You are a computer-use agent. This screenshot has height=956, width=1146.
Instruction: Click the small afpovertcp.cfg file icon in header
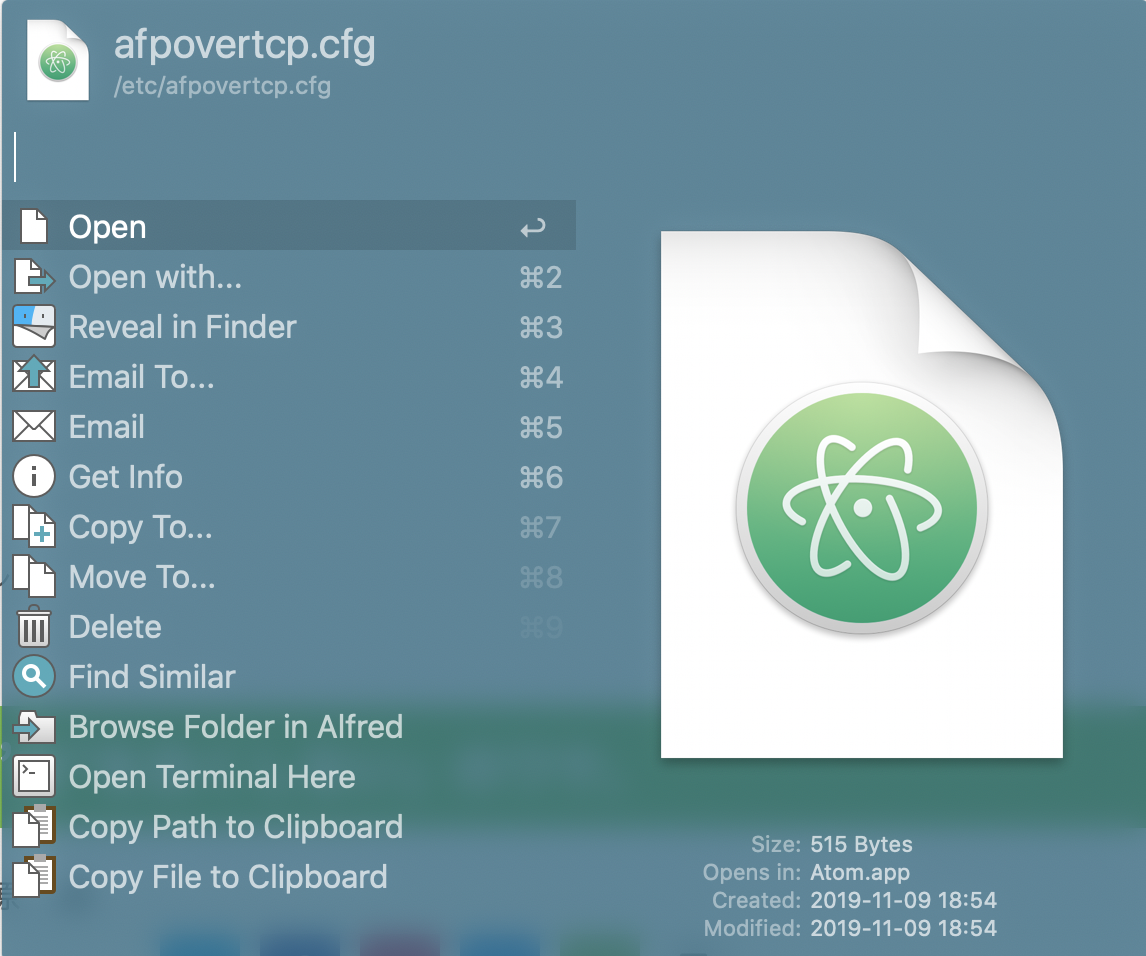pos(58,61)
